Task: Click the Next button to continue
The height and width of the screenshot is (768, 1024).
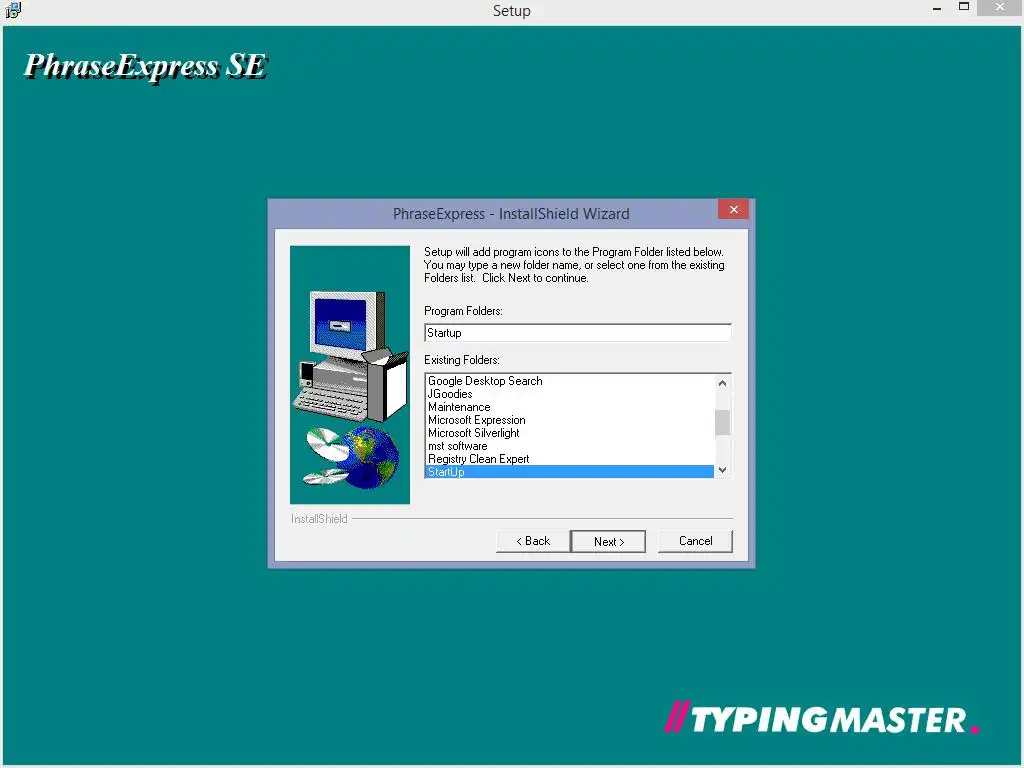Action: 608,541
